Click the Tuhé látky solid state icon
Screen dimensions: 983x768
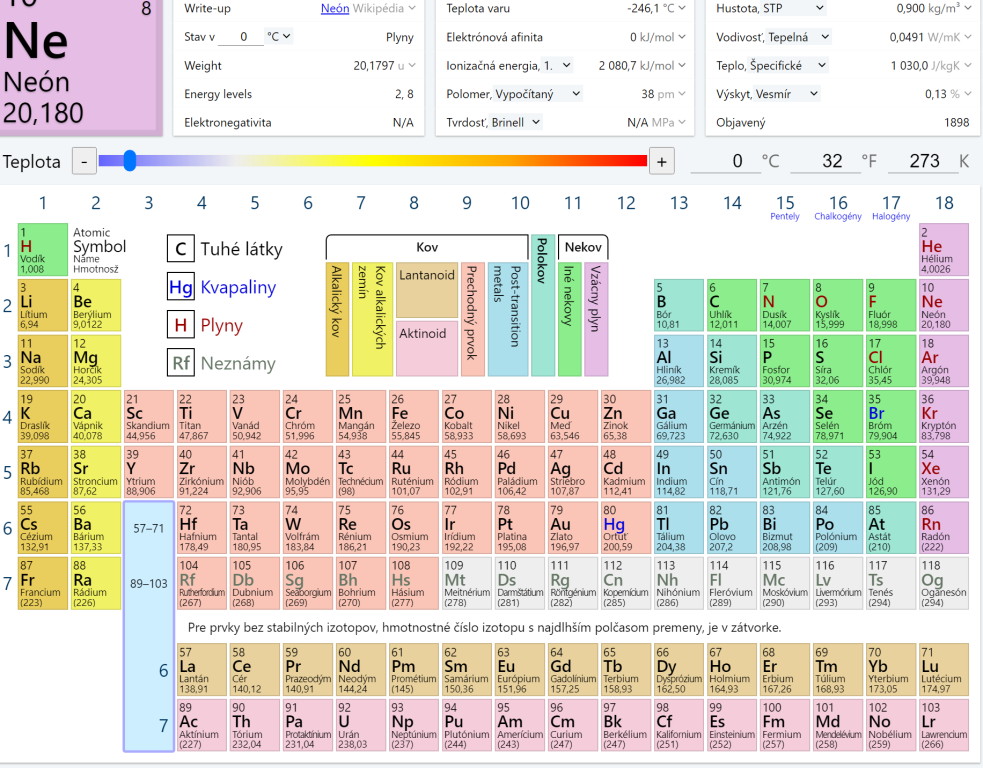tap(181, 249)
